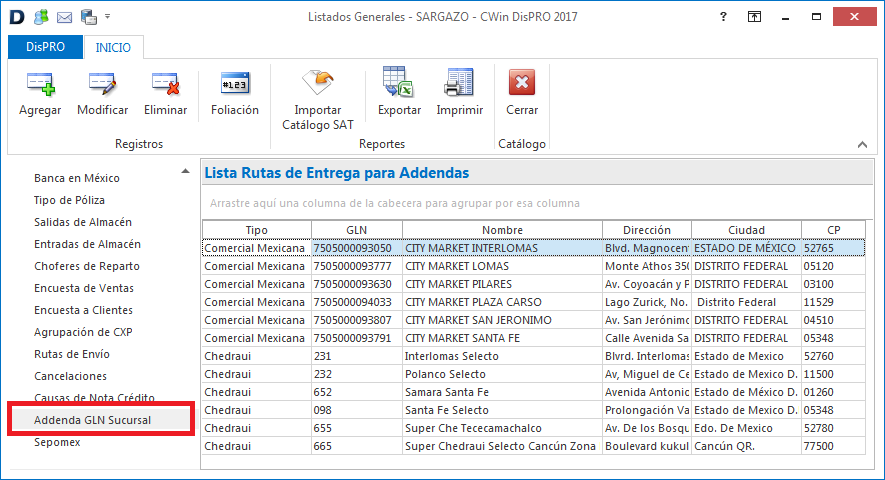The height and width of the screenshot is (480, 885).
Task: Select Entradas de Almacén in sidebar
Action: [87, 244]
